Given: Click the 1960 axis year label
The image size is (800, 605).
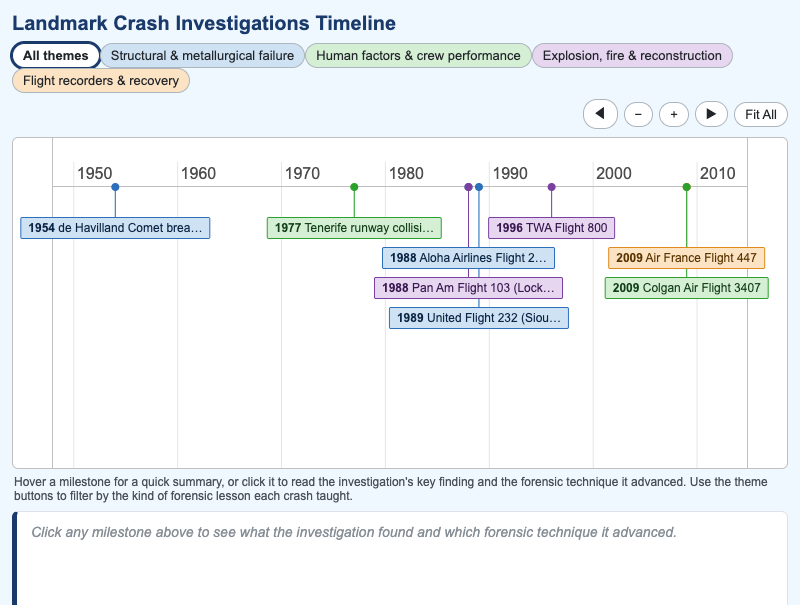Looking at the screenshot, I should 198,173.
